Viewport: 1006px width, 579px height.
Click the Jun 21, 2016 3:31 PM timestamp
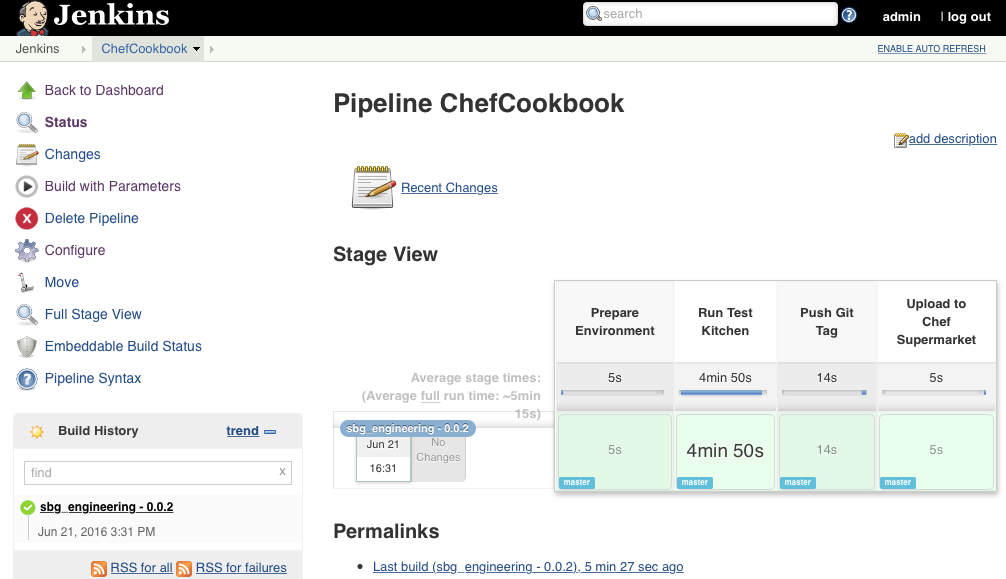pyautogui.click(x=96, y=531)
